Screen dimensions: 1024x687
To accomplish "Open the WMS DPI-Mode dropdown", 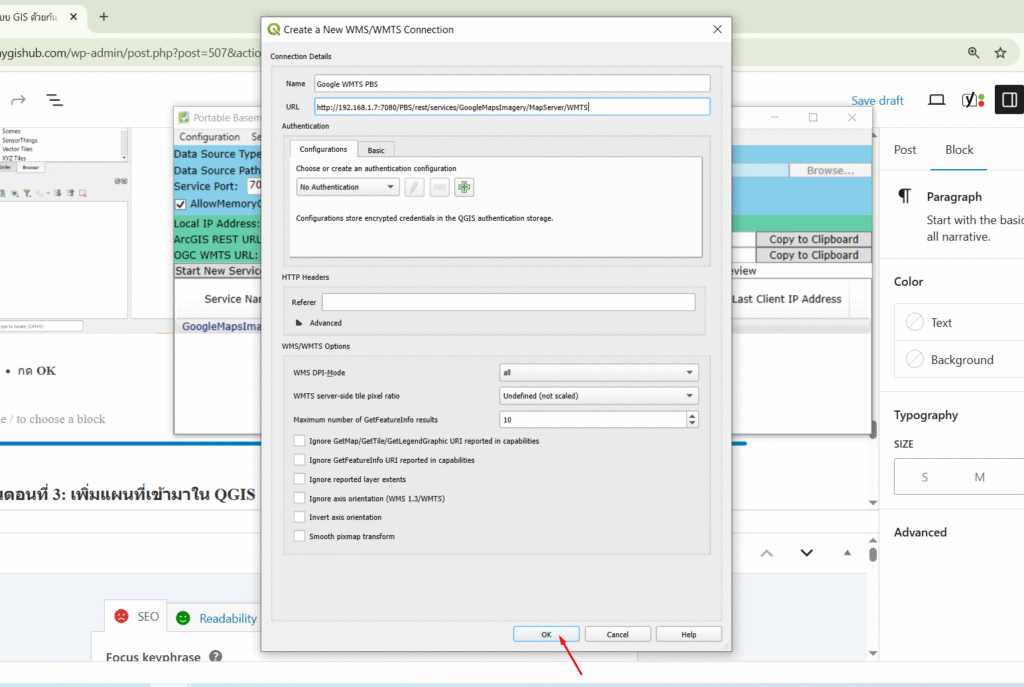I will point(598,372).
